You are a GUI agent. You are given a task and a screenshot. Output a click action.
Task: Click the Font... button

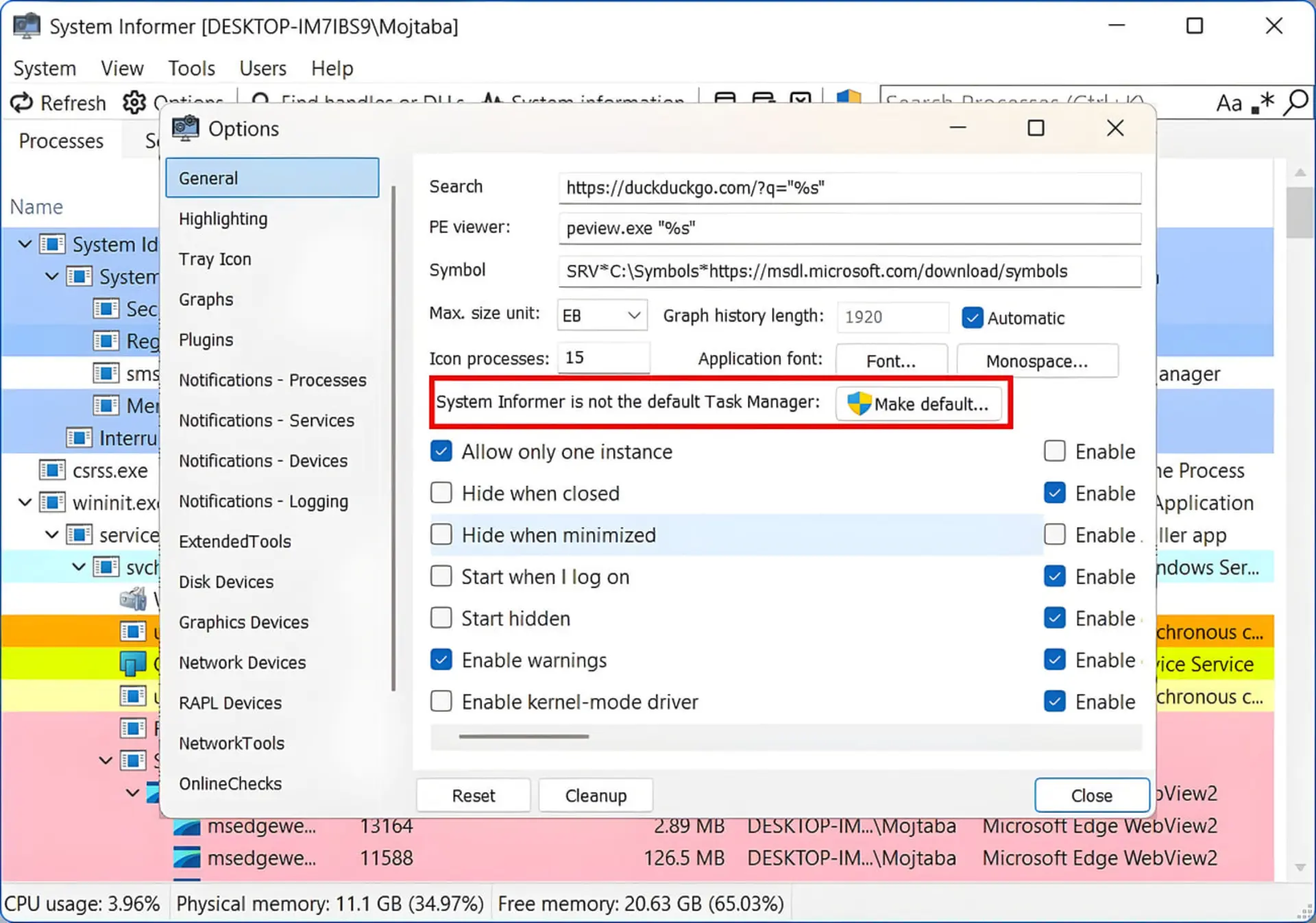891,360
